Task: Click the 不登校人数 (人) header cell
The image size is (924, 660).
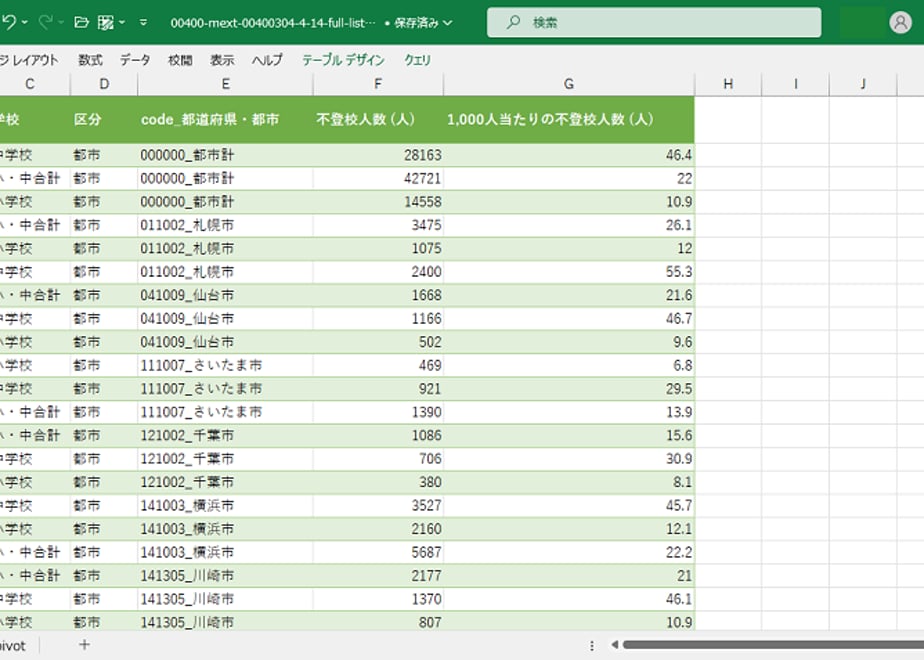Action: (378, 120)
